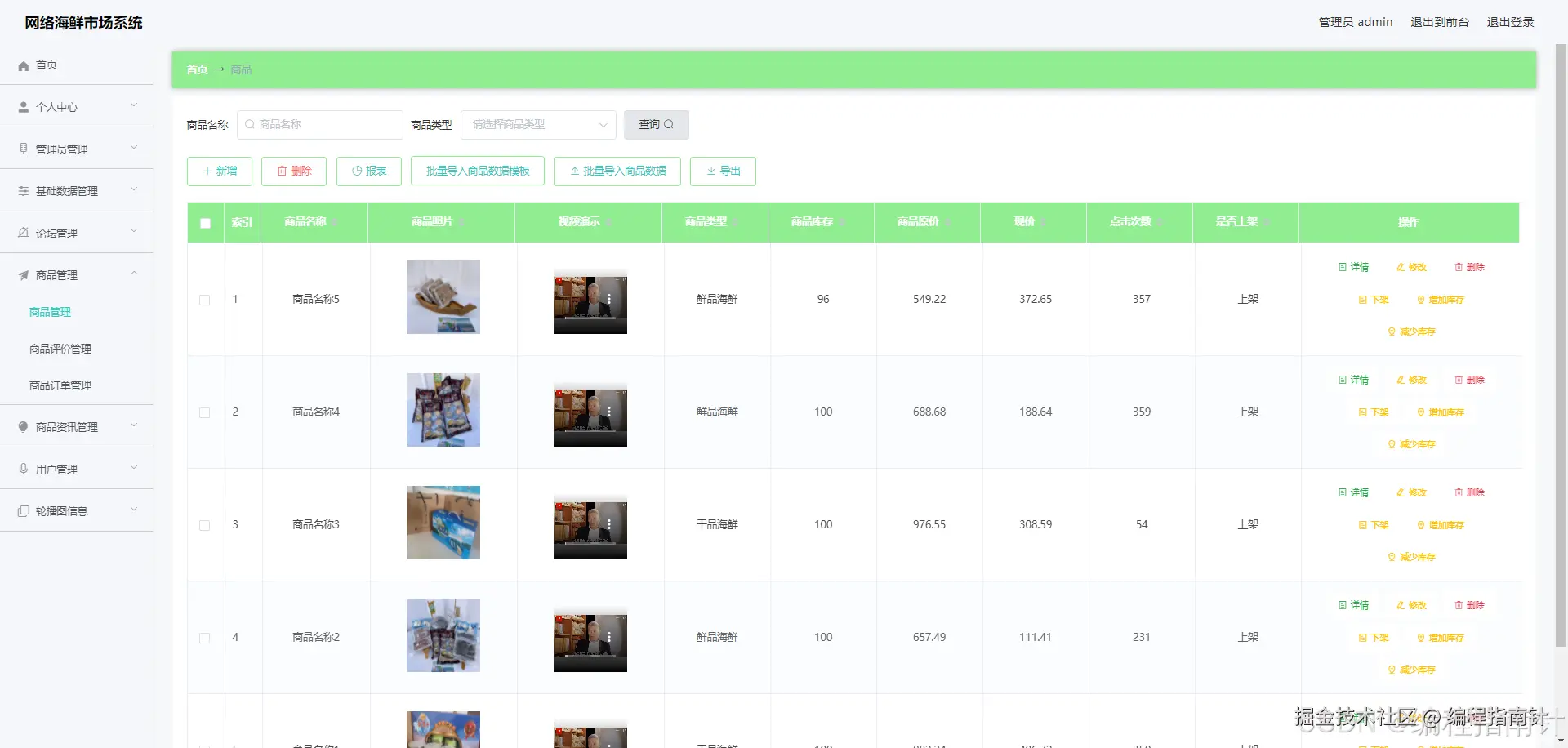1568x748 pixels.
Task: Click the icon beside 商品资讯管理
Action: tap(24, 427)
